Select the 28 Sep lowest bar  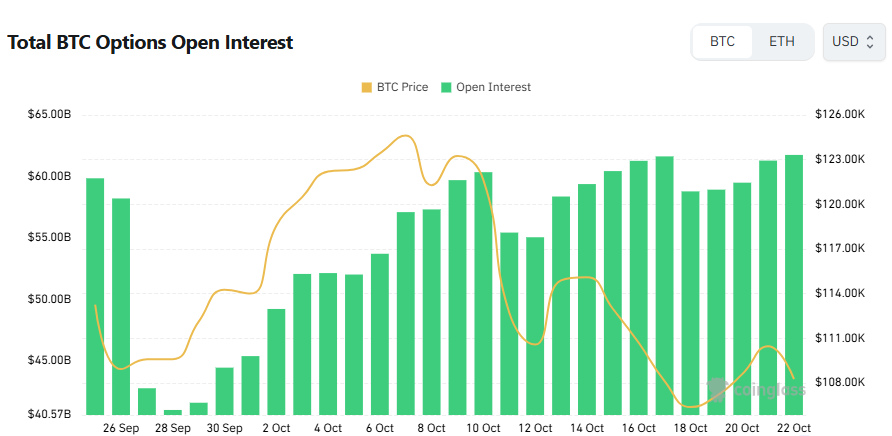point(173,412)
